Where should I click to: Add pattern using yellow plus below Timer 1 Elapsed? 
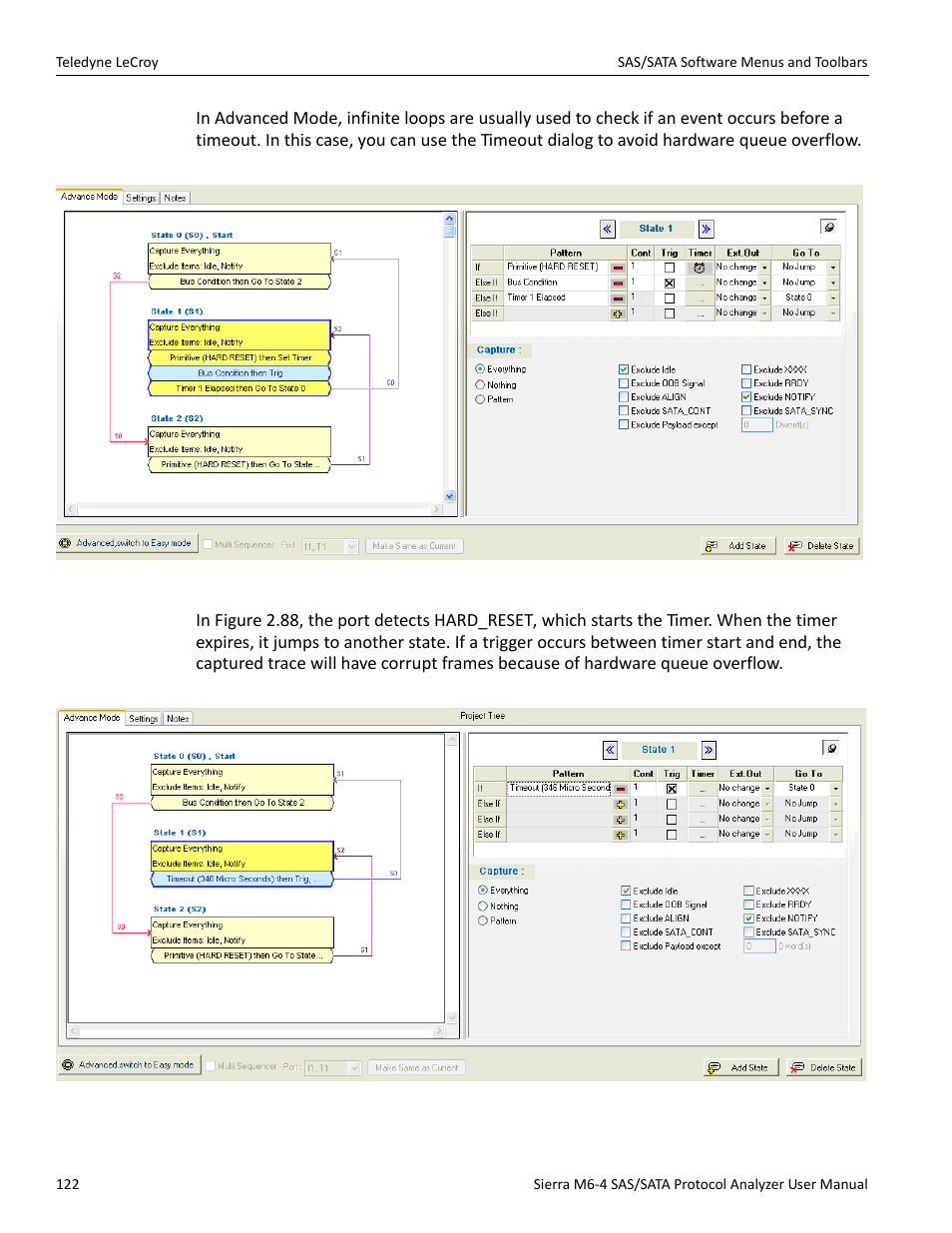618,313
